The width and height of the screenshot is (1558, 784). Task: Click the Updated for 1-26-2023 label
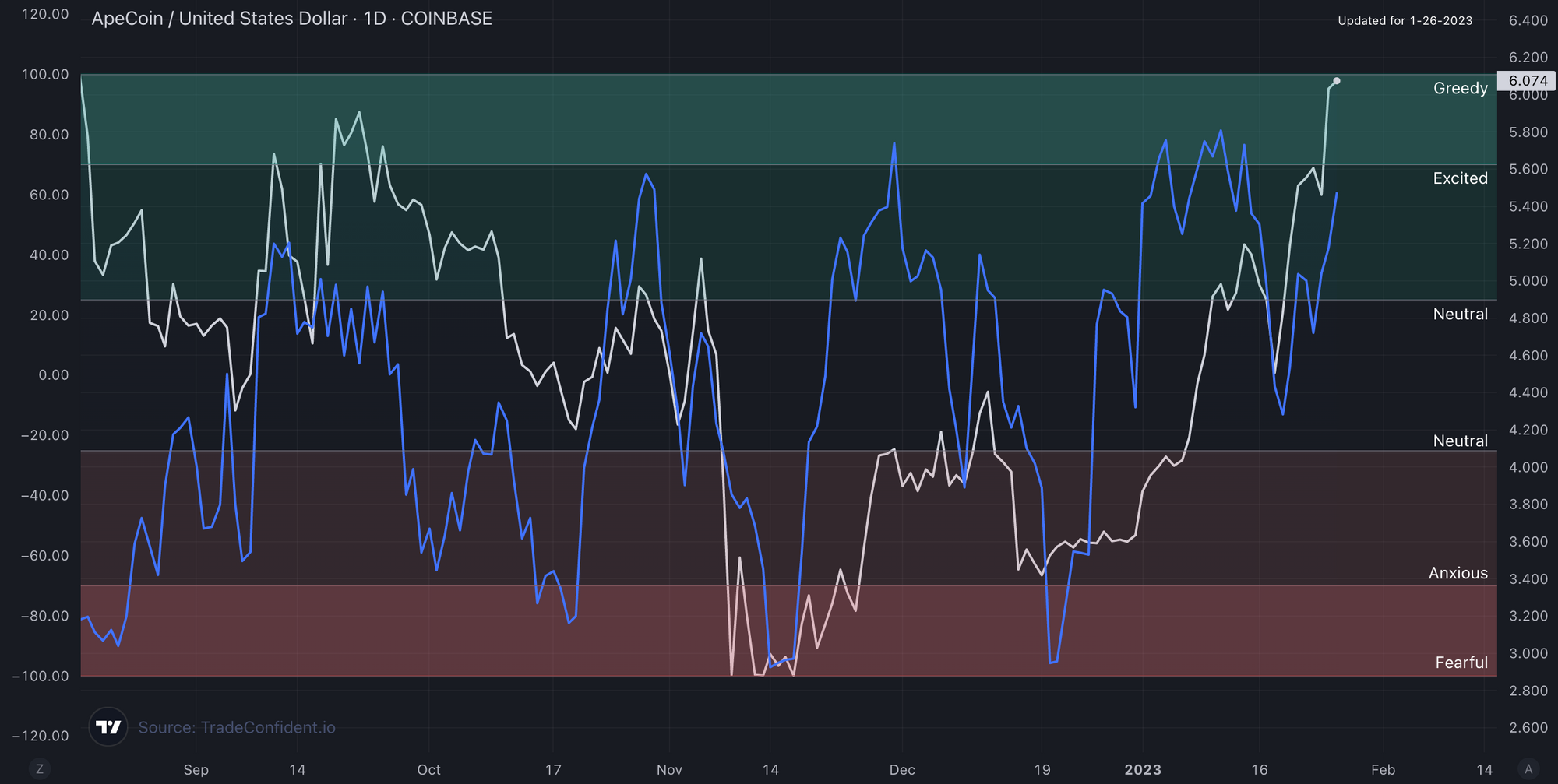coord(1405,21)
